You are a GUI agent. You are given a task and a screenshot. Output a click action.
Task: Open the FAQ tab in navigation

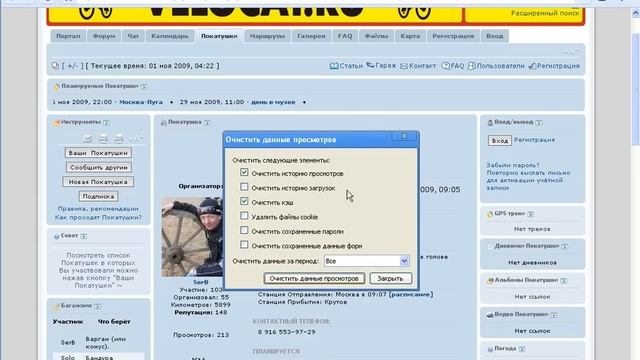pyautogui.click(x=345, y=36)
